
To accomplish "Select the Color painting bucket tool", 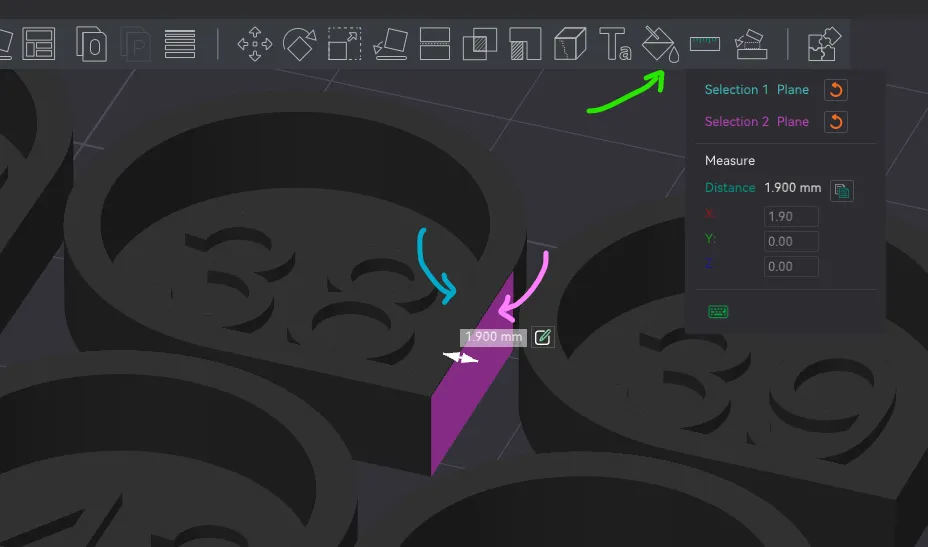I will [660, 44].
